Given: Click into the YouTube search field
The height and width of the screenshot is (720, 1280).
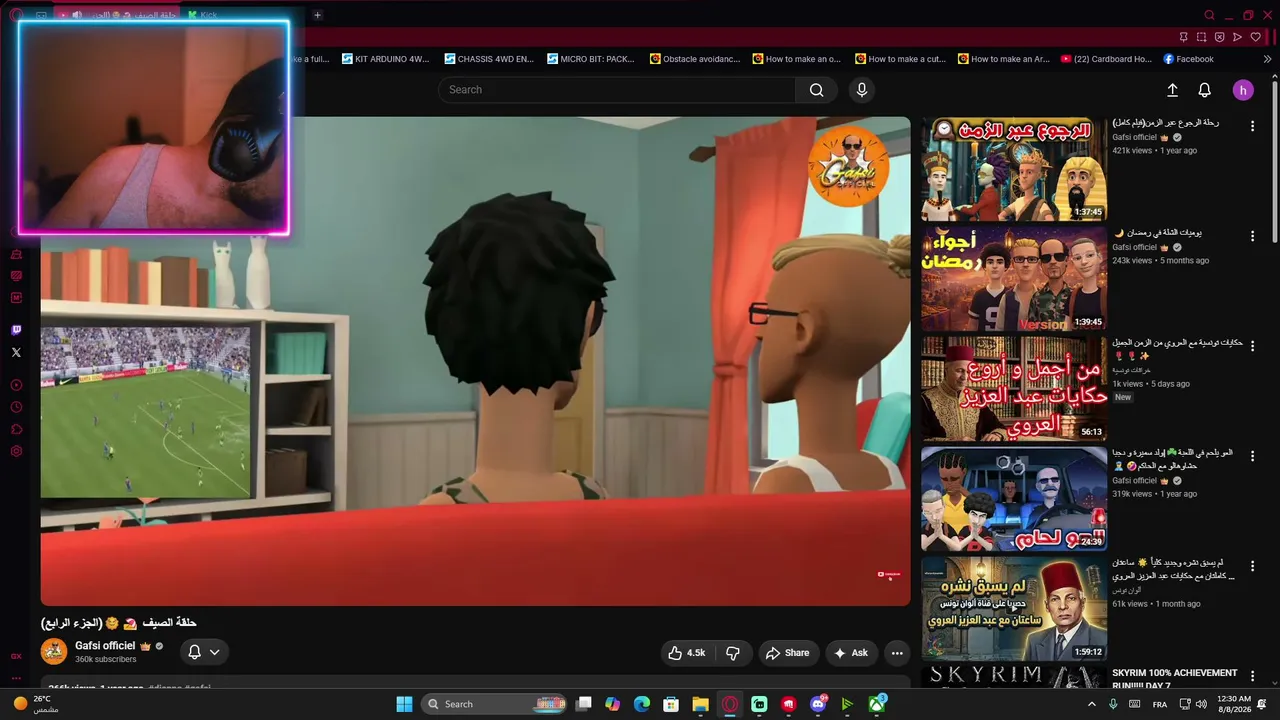Looking at the screenshot, I should 617,90.
